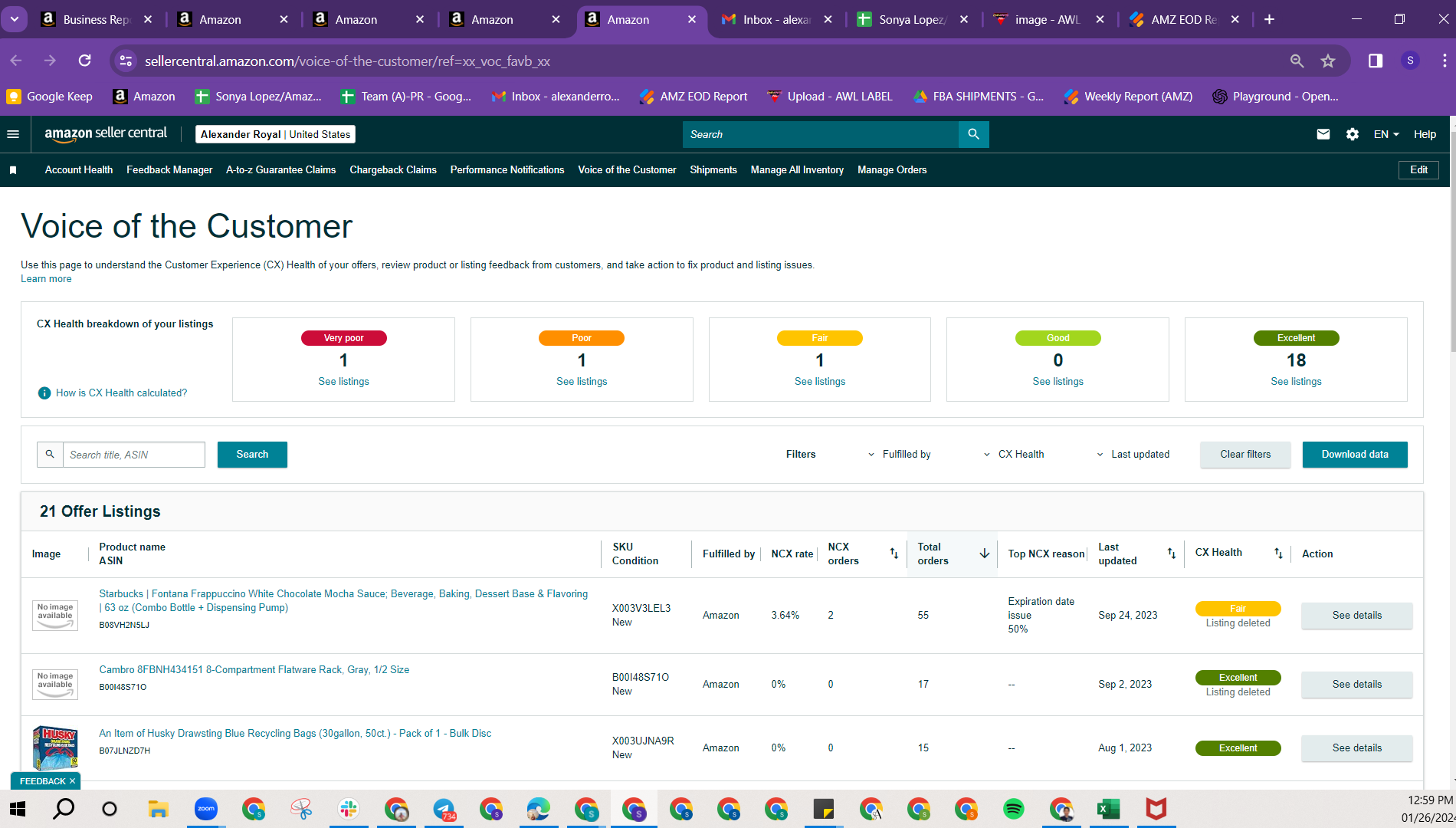
Task: Click the Seller Central header search box
Action: click(821, 134)
